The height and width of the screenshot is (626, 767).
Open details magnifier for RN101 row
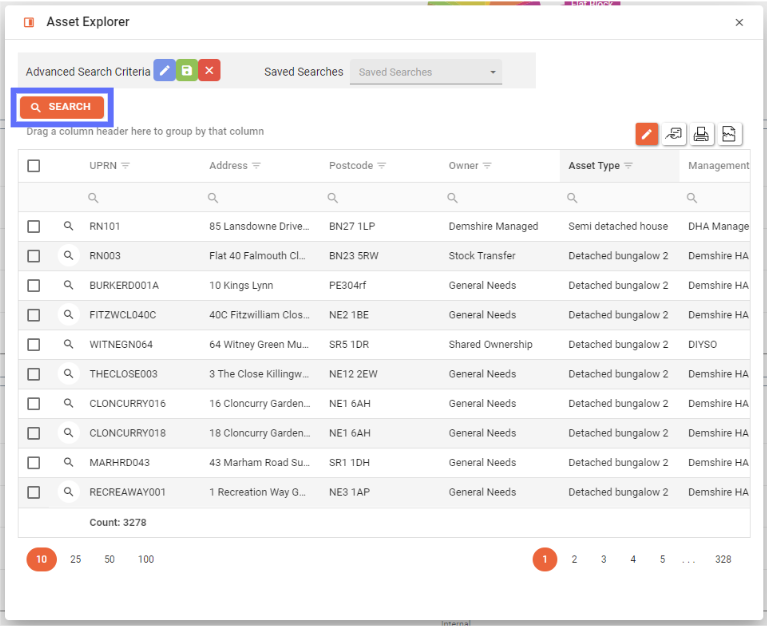click(68, 227)
